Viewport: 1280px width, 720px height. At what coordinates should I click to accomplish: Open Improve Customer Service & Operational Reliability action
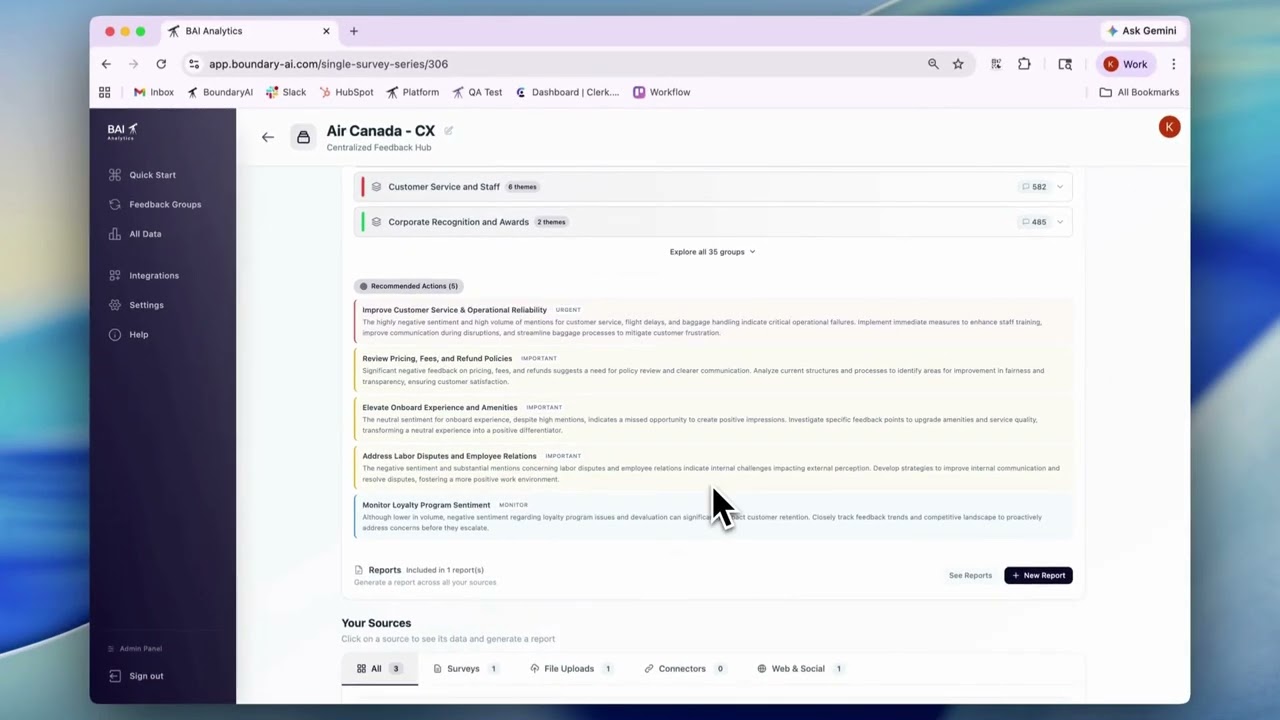point(713,321)
